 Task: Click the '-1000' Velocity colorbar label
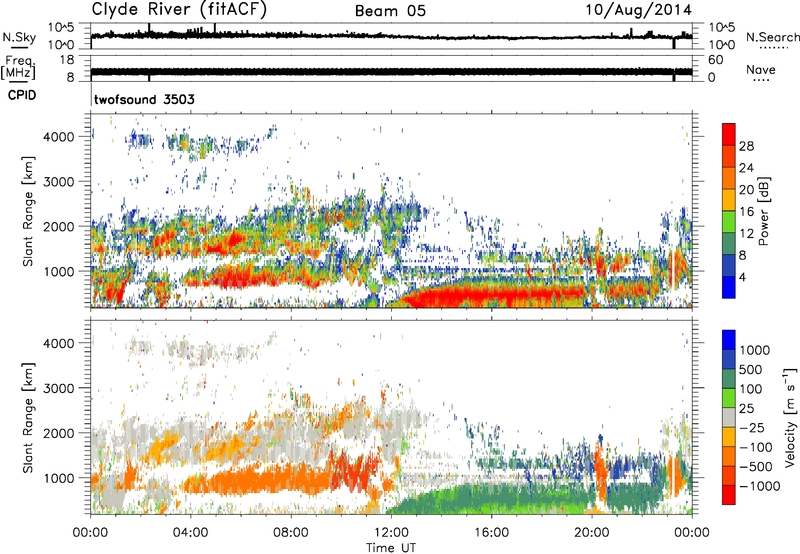pyautogui.click(x=760, y=486)
